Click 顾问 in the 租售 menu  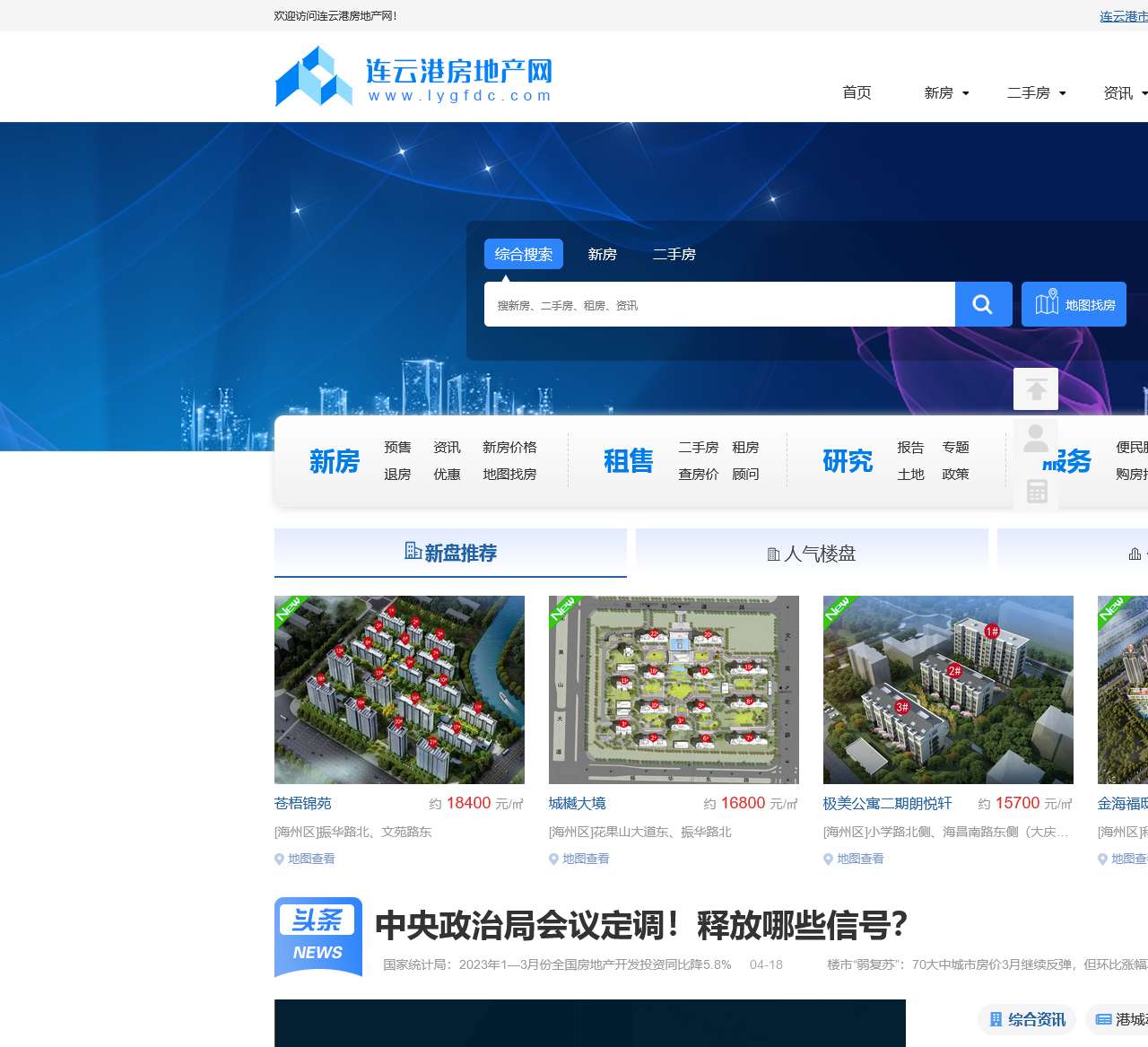pos(745,474)
